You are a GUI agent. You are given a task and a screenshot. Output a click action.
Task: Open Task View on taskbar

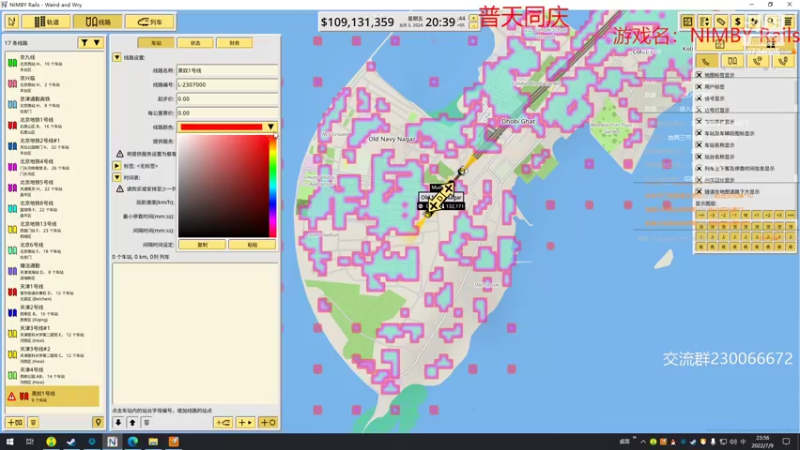pyautogui.click(x=30, y=441)
